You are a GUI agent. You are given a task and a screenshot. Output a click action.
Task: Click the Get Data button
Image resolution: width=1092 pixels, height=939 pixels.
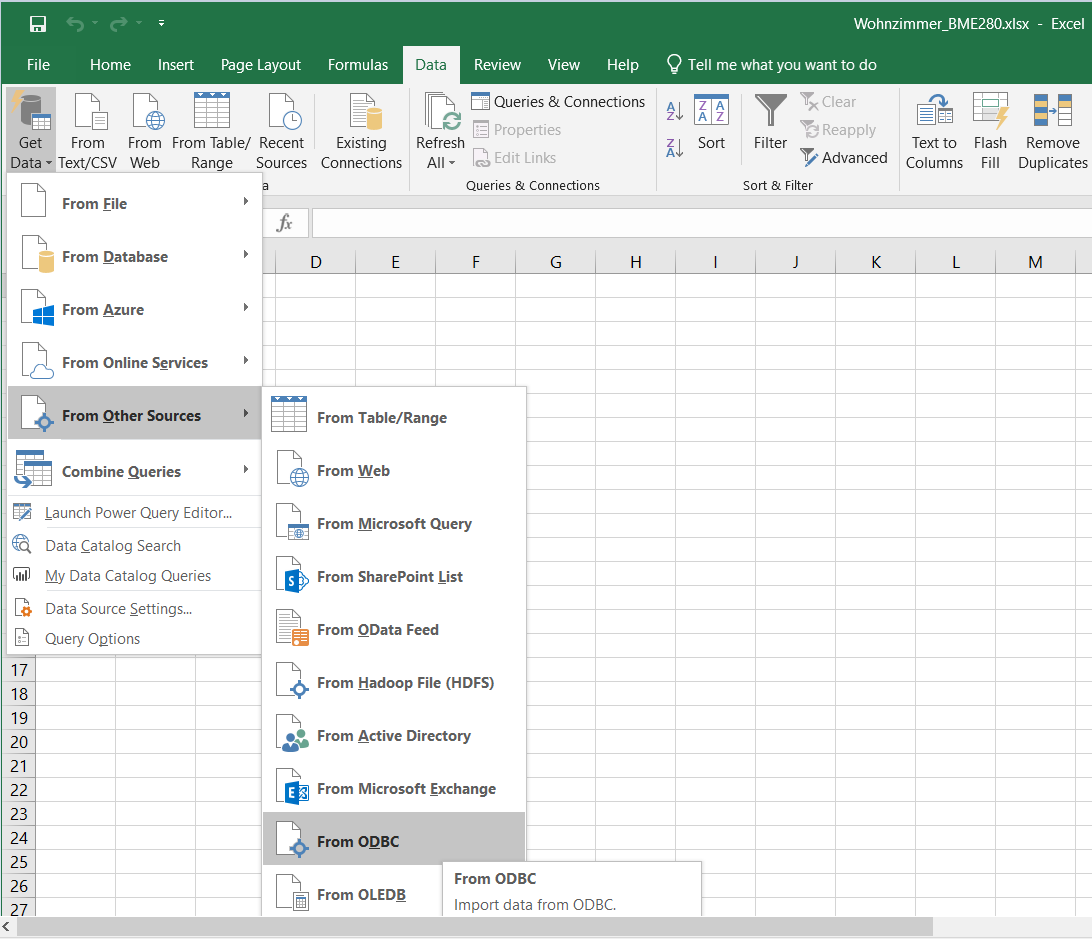[31, 130]
